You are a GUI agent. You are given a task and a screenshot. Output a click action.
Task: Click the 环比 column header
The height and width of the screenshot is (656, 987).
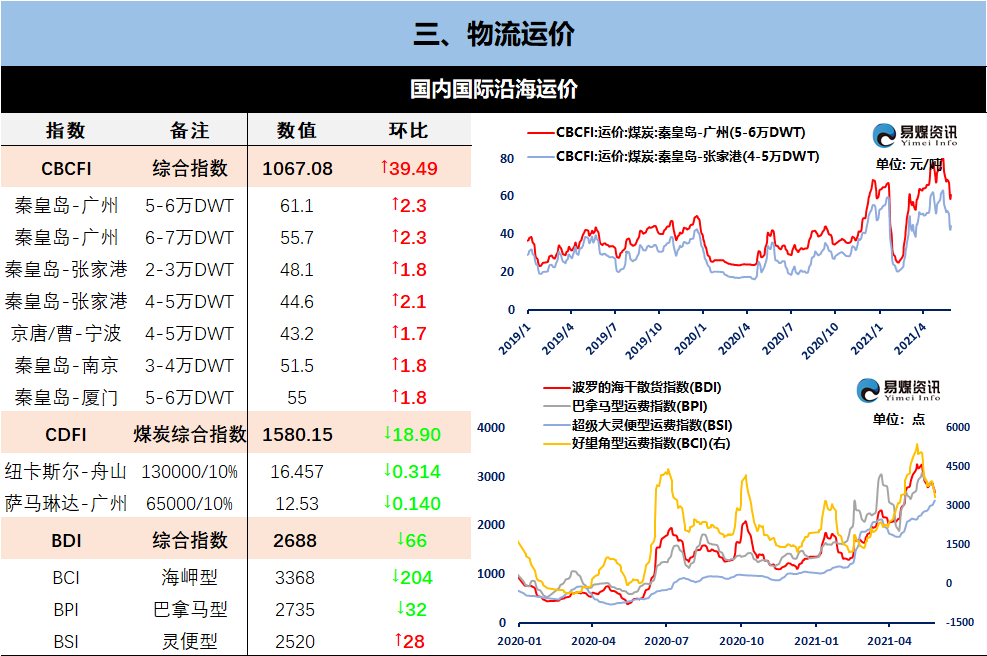click(408, 130)
